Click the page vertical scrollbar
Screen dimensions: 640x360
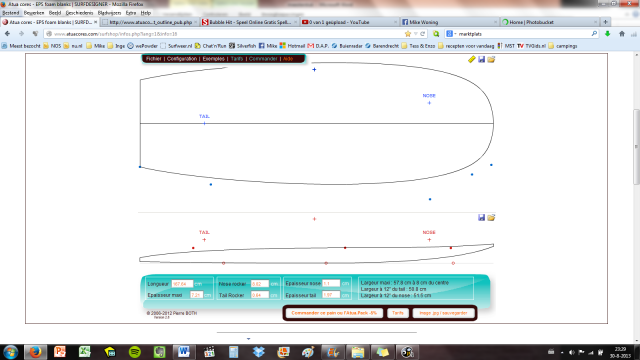click(636, 147)
